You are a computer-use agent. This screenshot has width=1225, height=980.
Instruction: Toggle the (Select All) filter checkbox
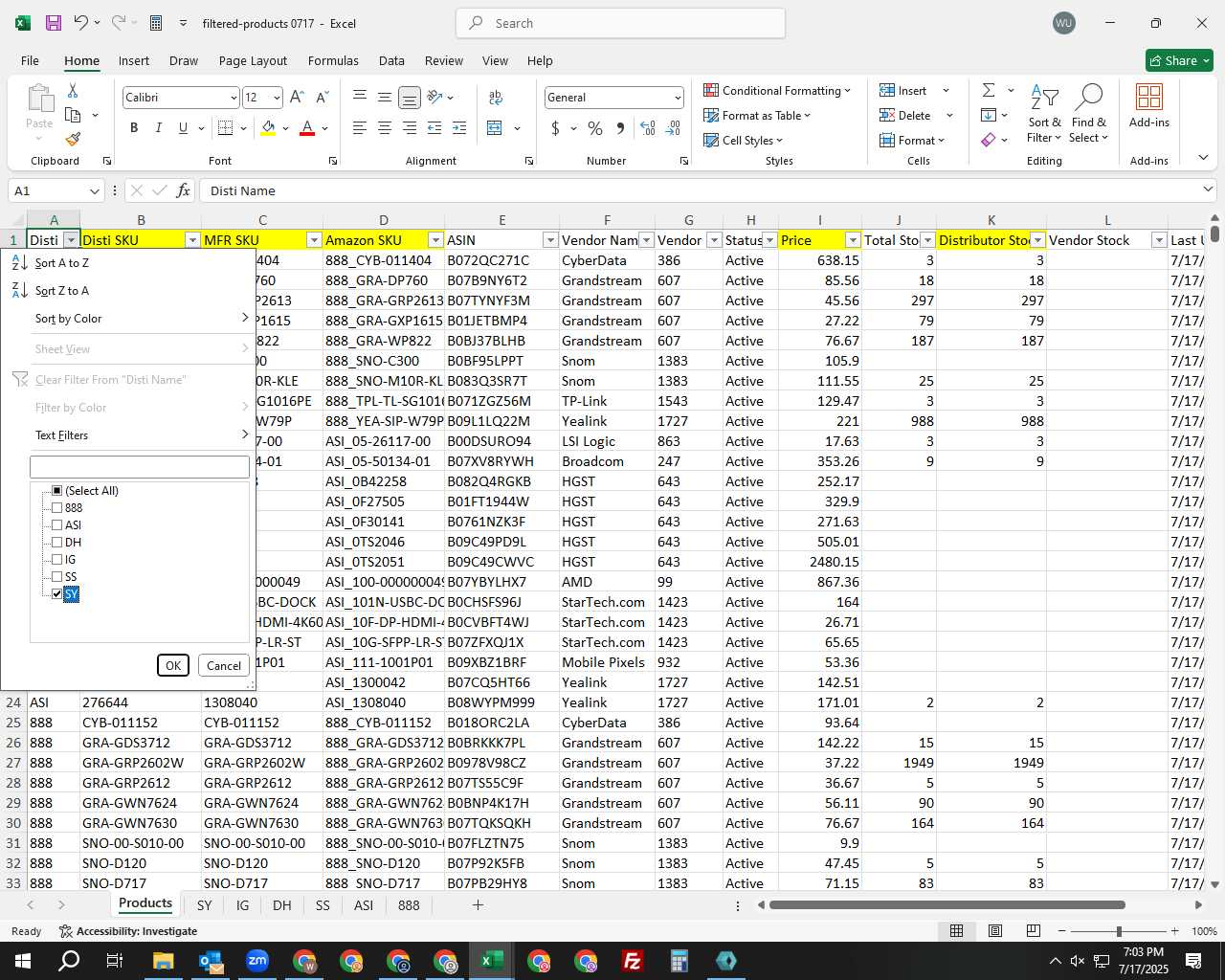56,490
